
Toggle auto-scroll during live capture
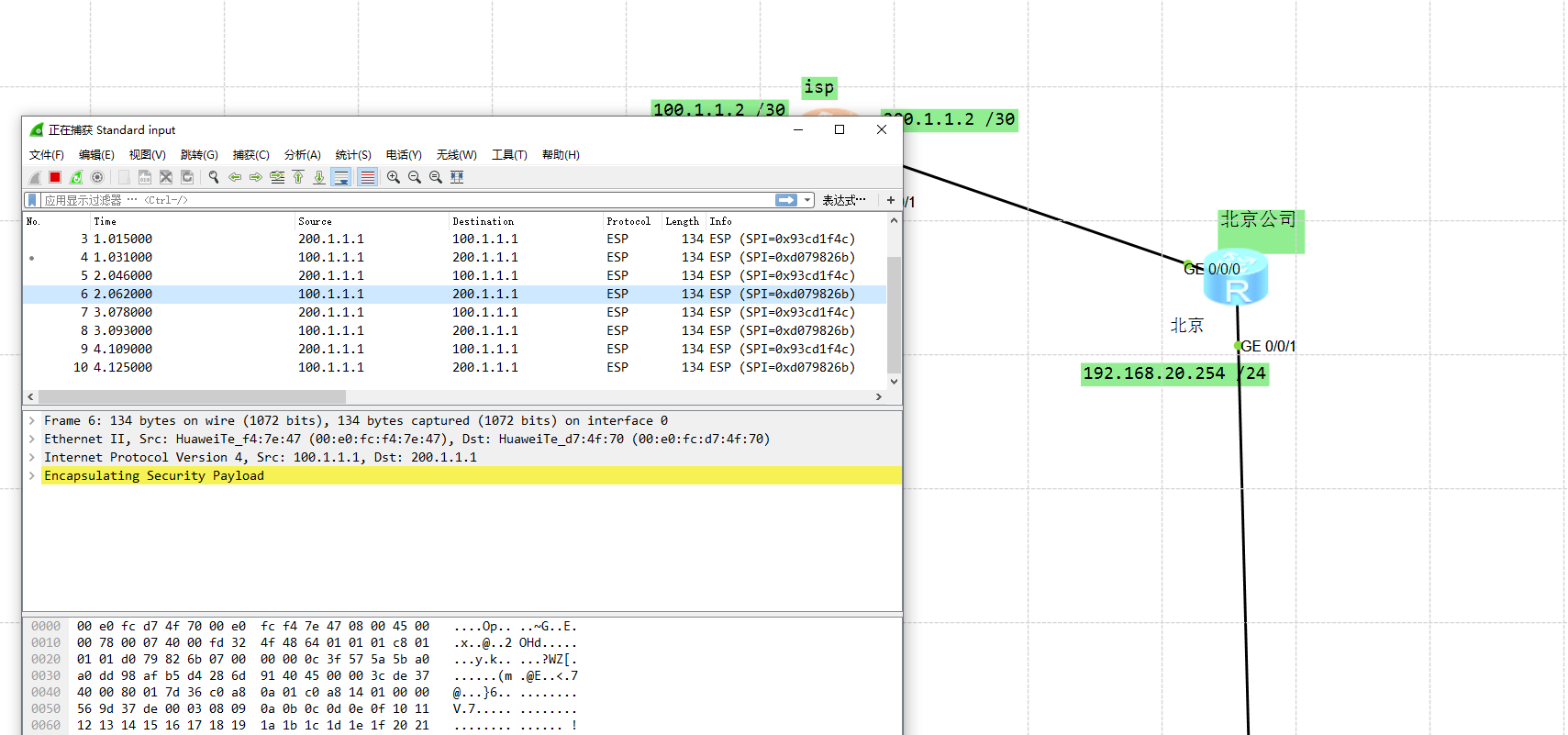coord(341,177)
